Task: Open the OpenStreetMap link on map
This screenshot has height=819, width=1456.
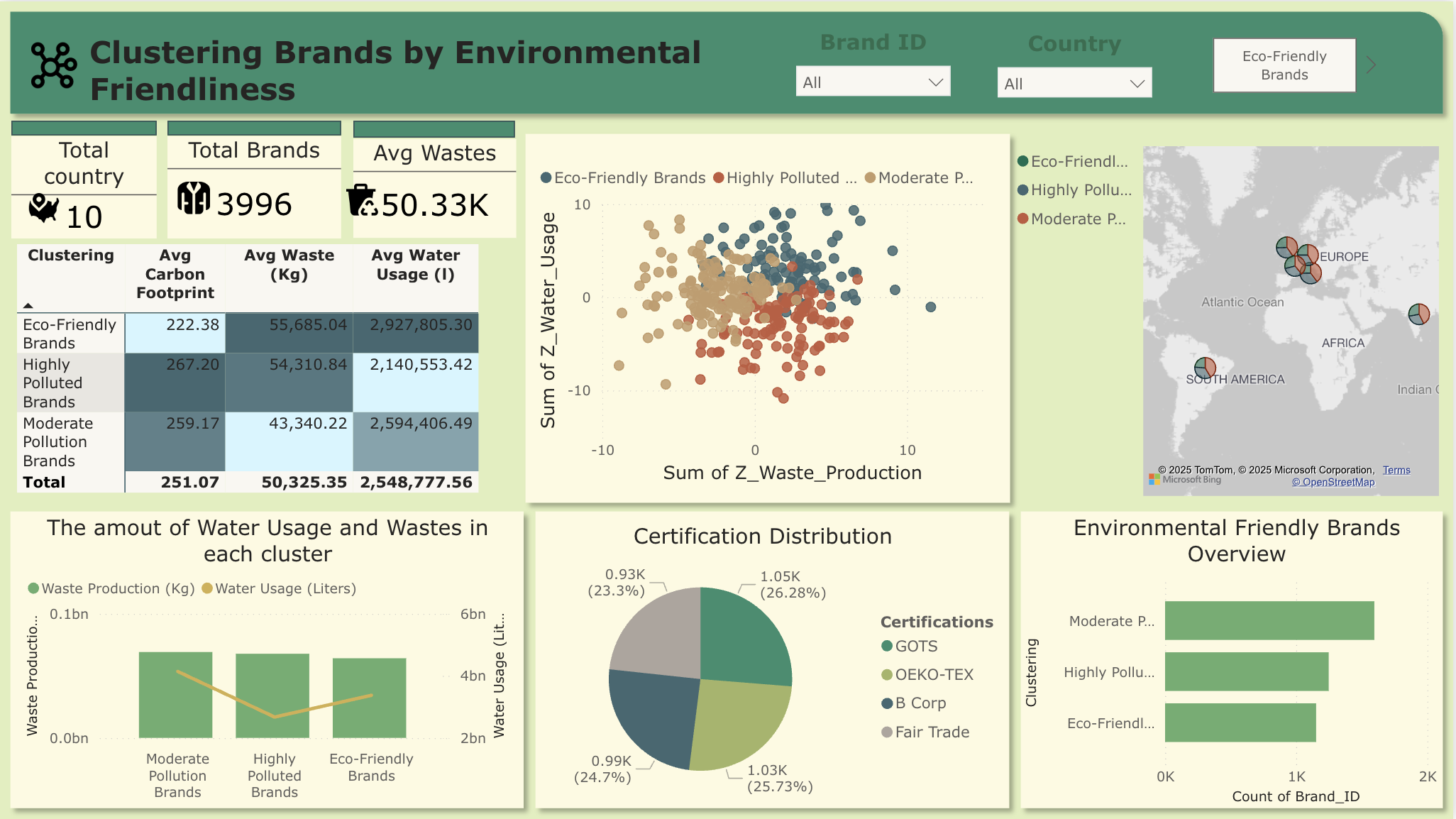Action: point(1333,482)
